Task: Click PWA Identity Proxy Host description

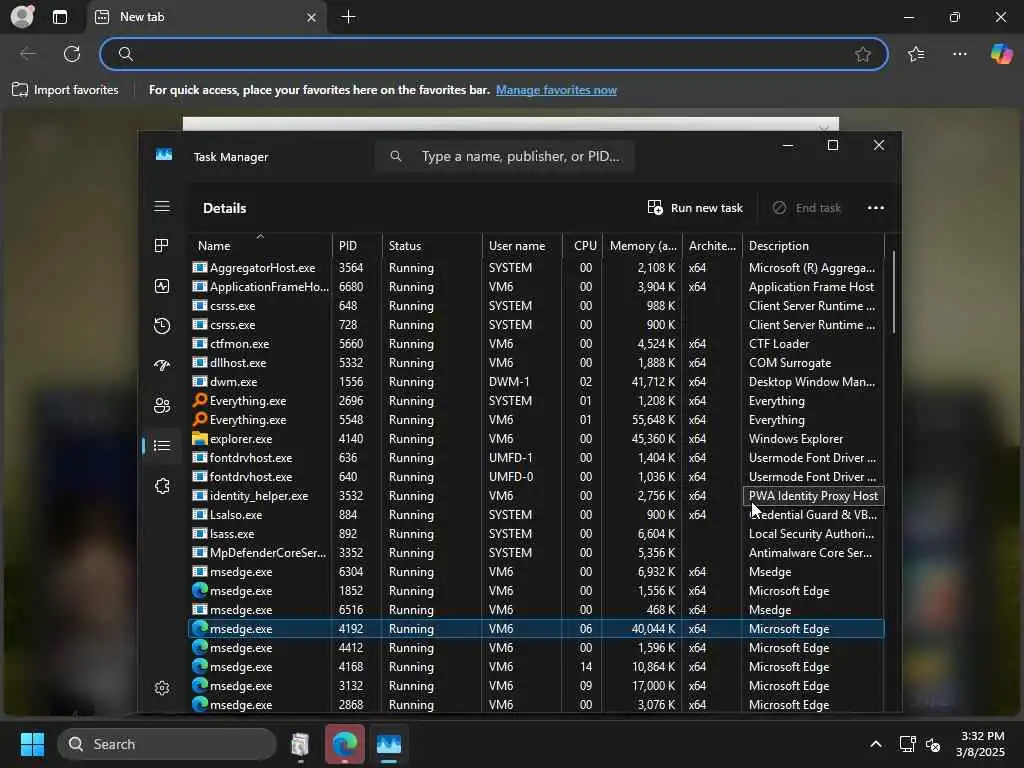Action: point(813,496)
